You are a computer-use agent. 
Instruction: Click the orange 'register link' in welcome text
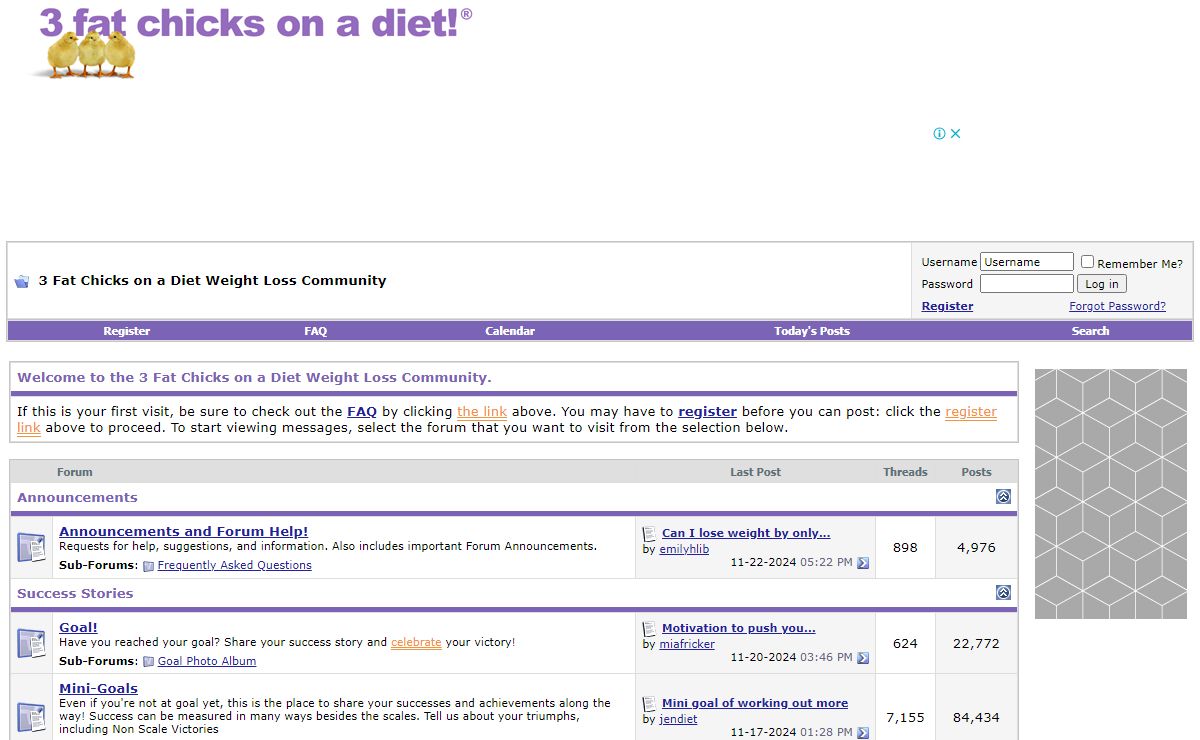[x=971, y=412]
